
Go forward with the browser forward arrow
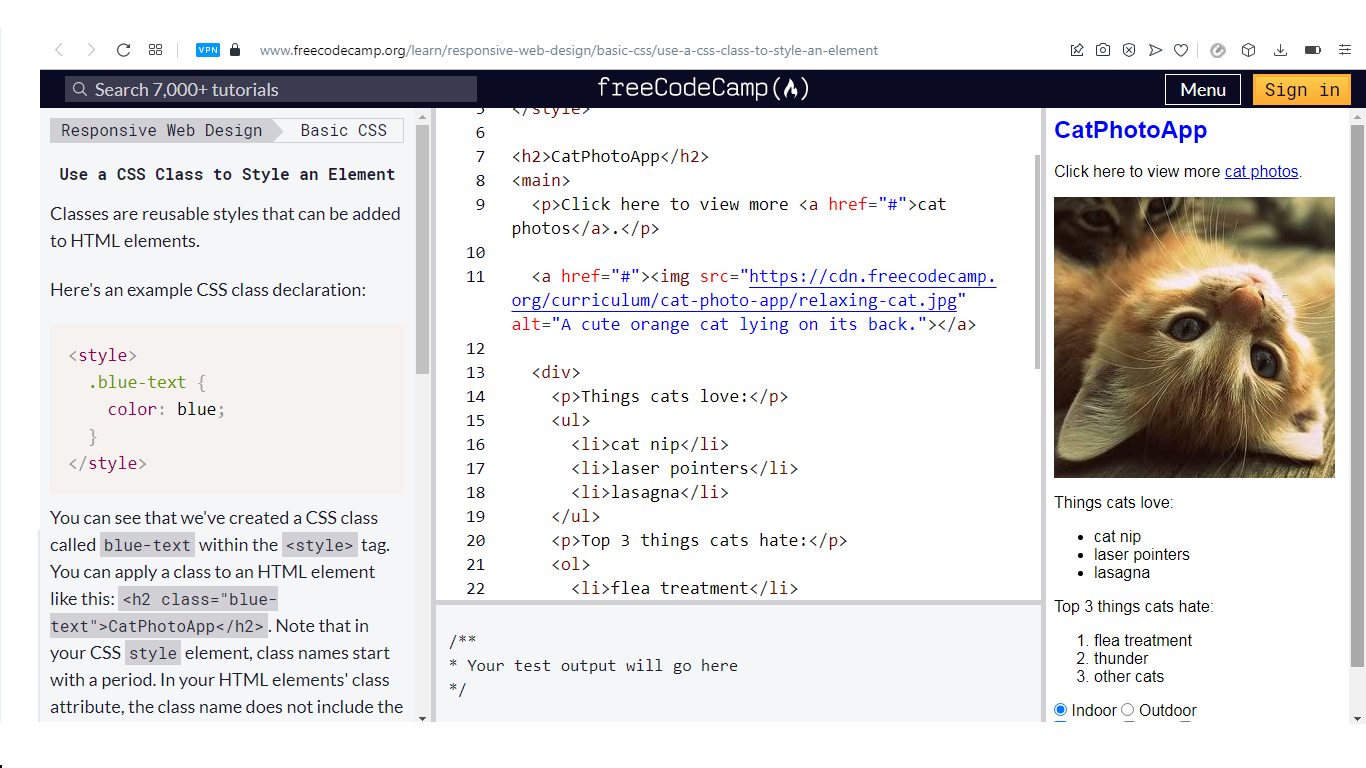pyautogui.click(x=91, y=50)
